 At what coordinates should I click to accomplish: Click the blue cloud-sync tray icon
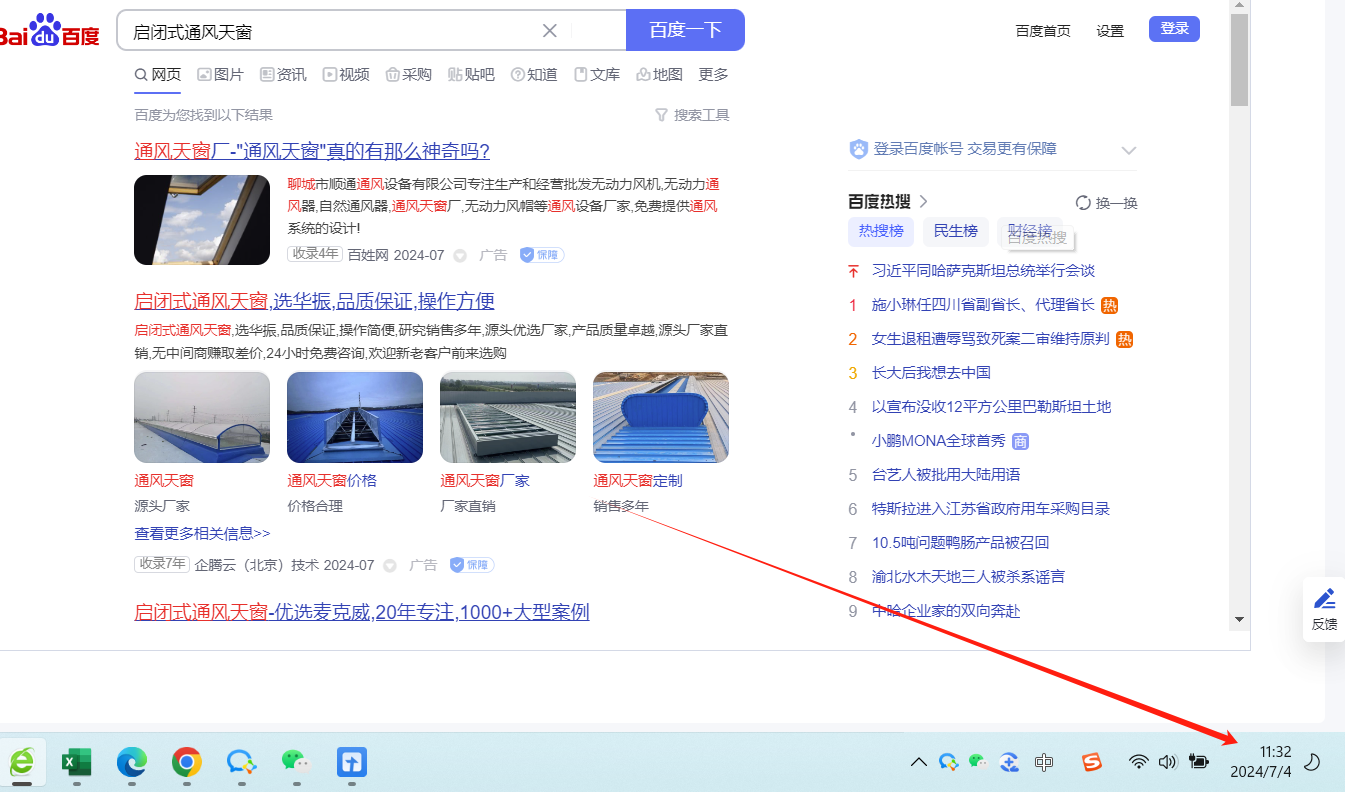(x=1010, y=762)
